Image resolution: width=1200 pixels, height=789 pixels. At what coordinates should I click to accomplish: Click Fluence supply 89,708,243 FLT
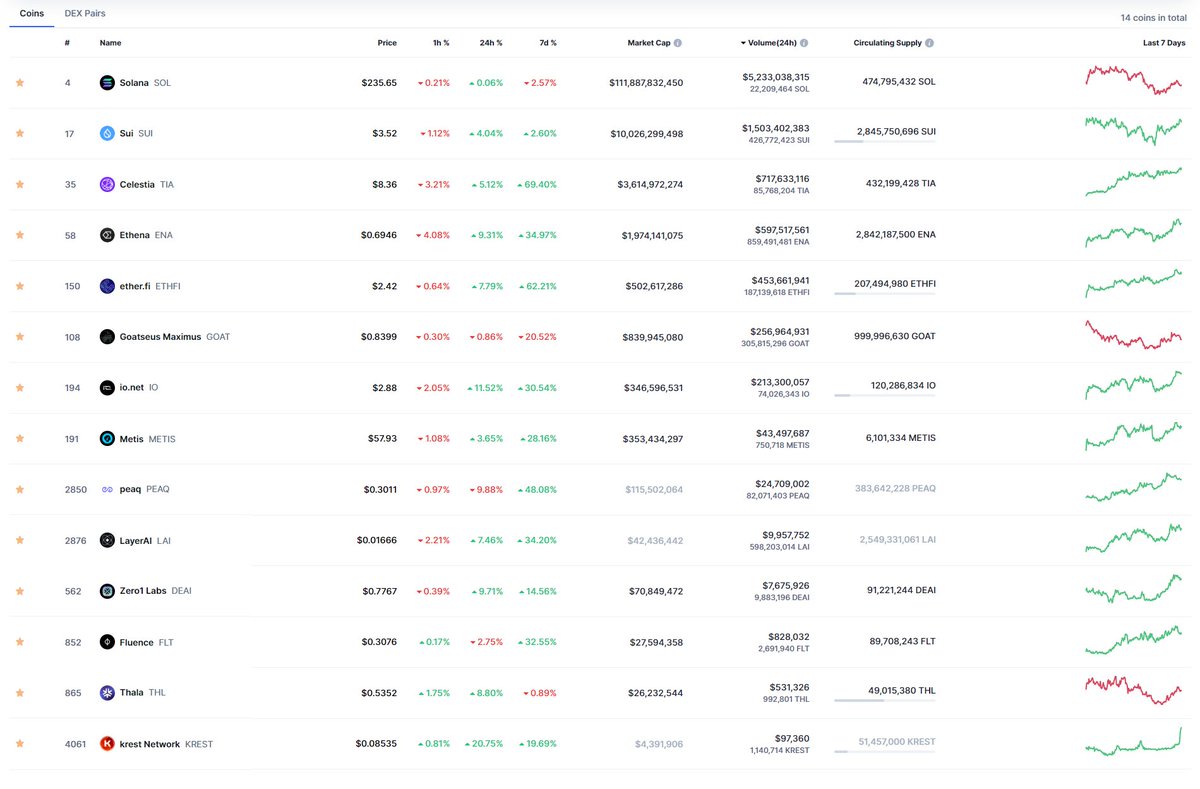(903, 642)
